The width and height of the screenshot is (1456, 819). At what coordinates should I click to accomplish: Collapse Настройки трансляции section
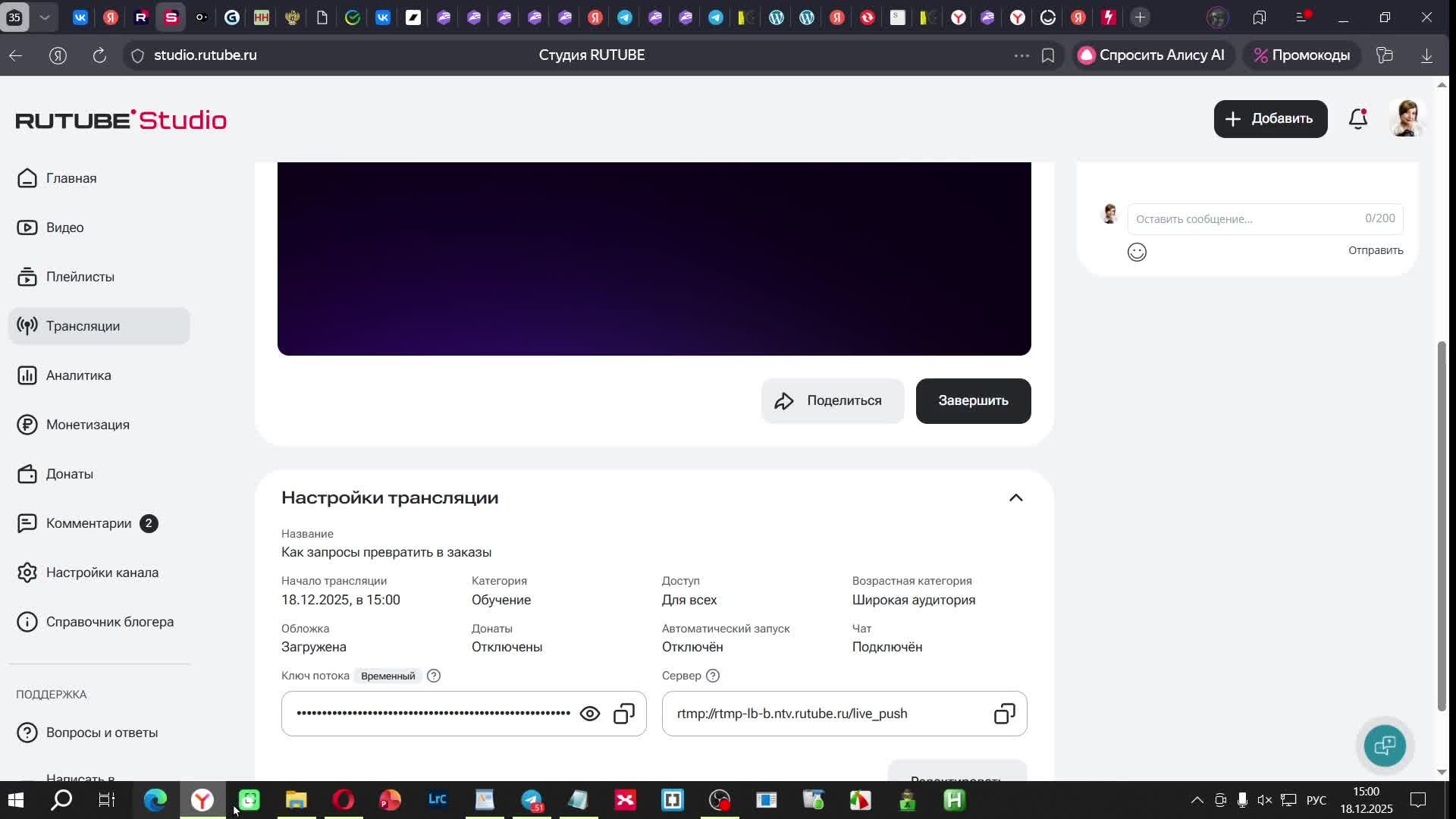pos(1015,498)
